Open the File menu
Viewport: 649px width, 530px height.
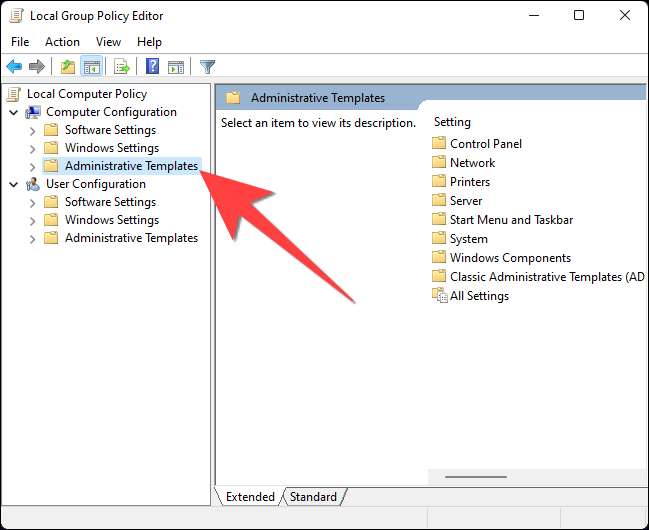tap(20, 42)
